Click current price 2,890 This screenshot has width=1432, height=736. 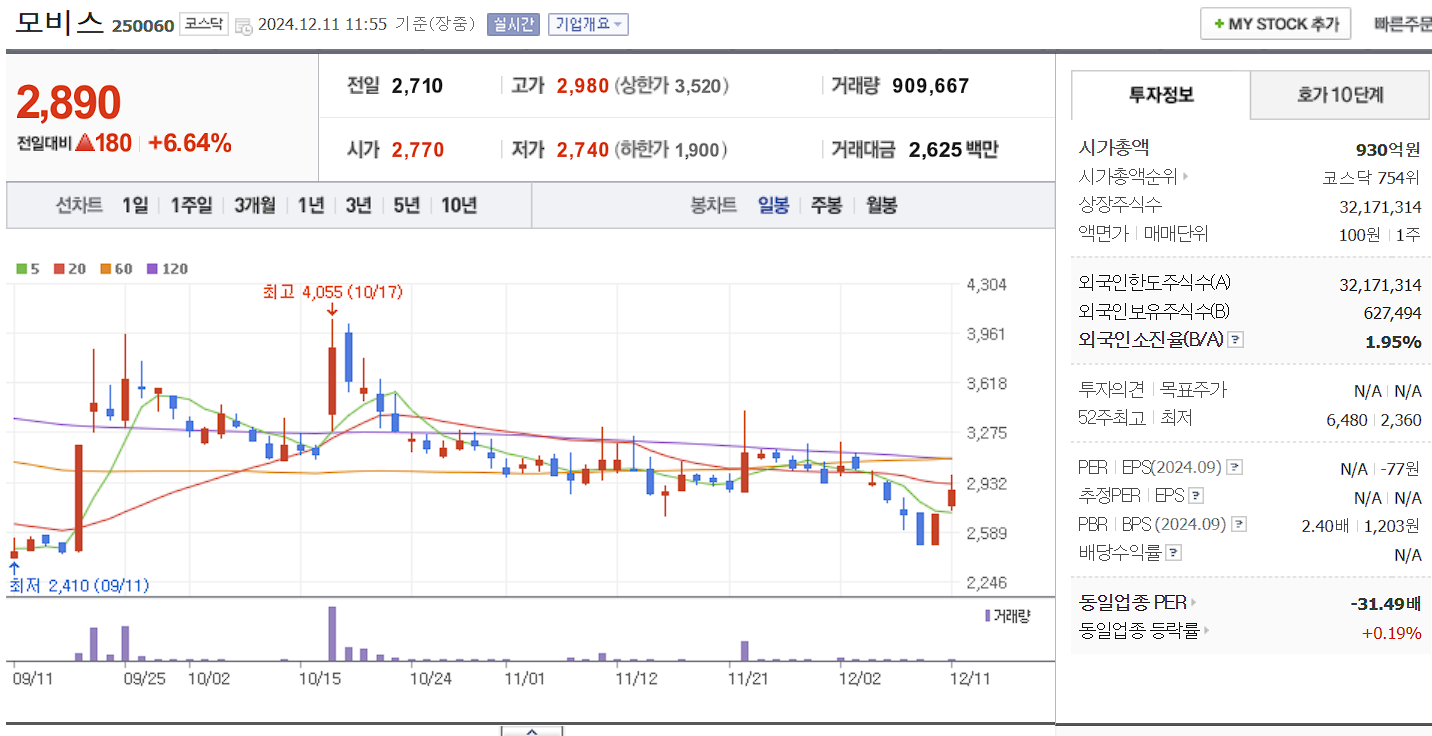coord(68,102)
